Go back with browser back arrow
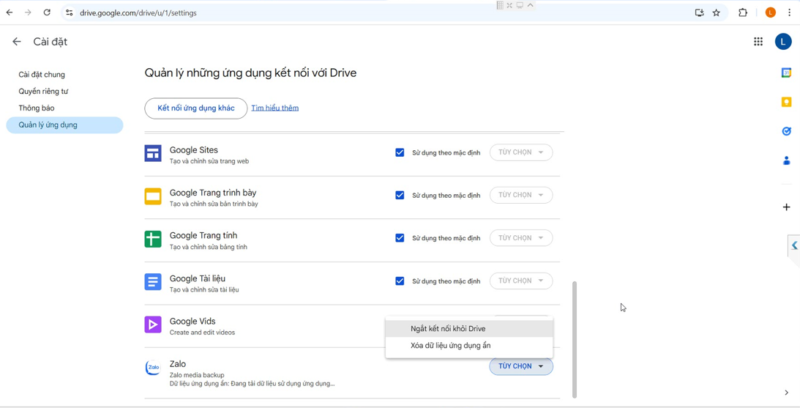 (9, 13)
